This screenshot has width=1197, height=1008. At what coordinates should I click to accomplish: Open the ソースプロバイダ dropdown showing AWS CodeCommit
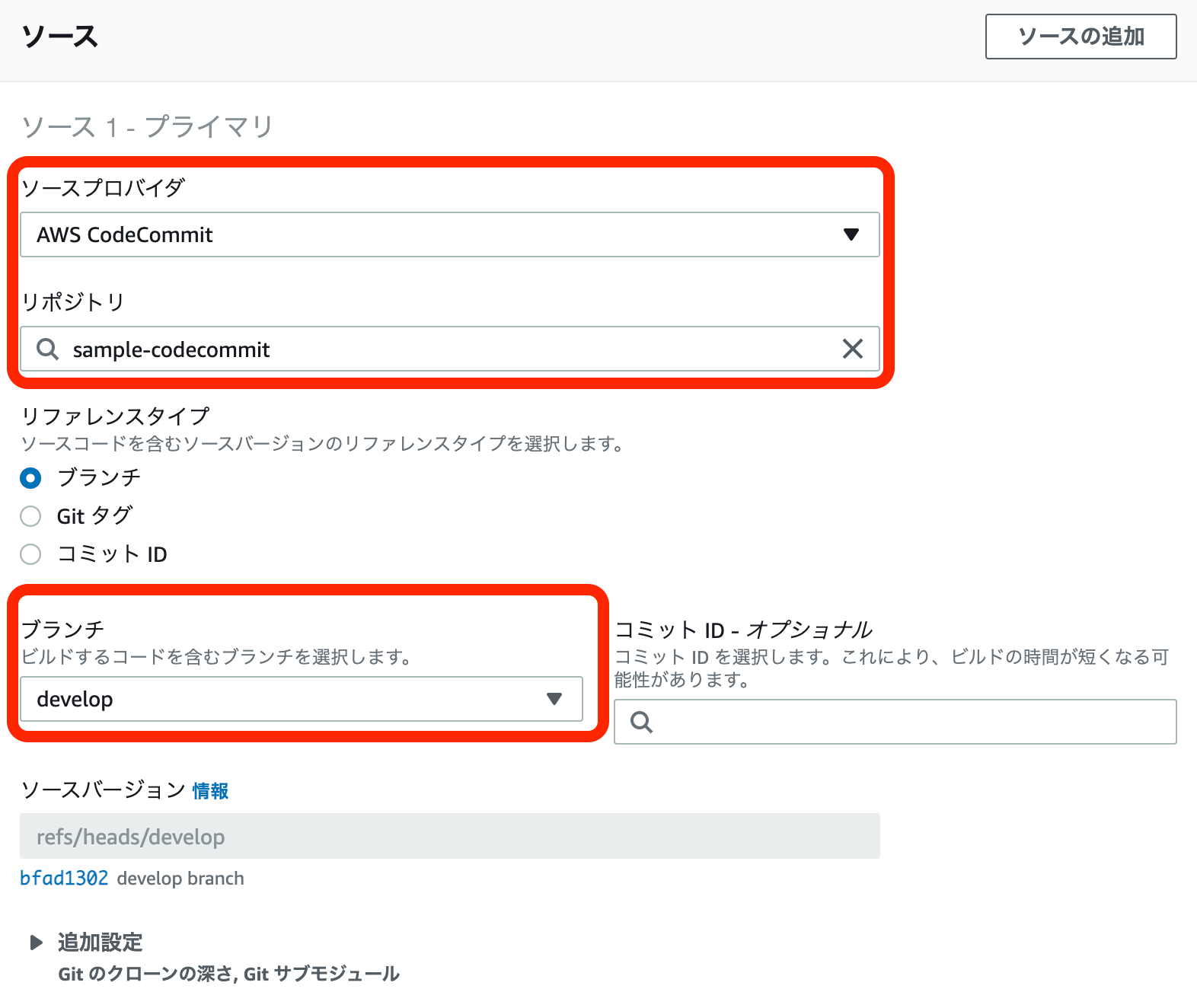(x=450, y=234)
